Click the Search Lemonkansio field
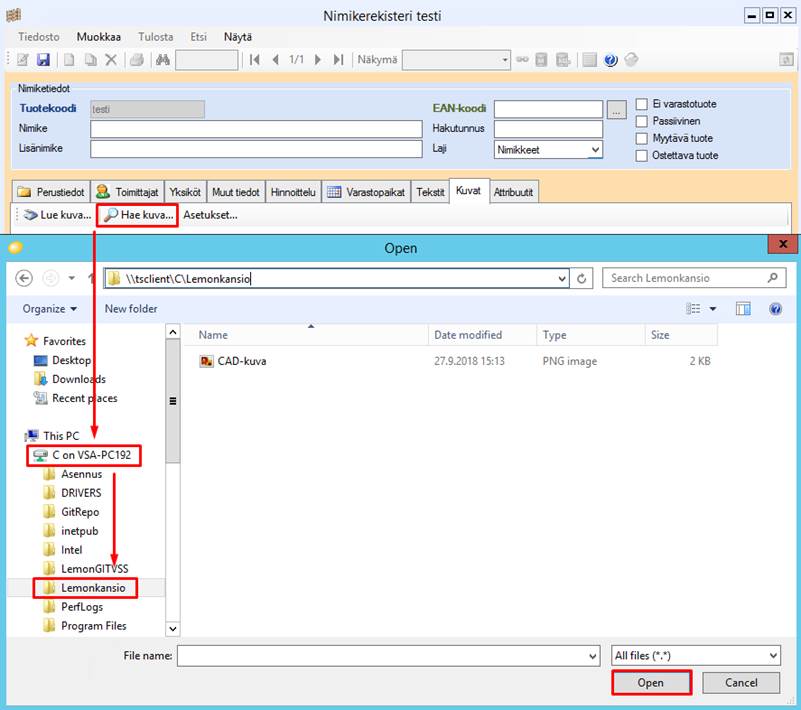 (694, 278)
